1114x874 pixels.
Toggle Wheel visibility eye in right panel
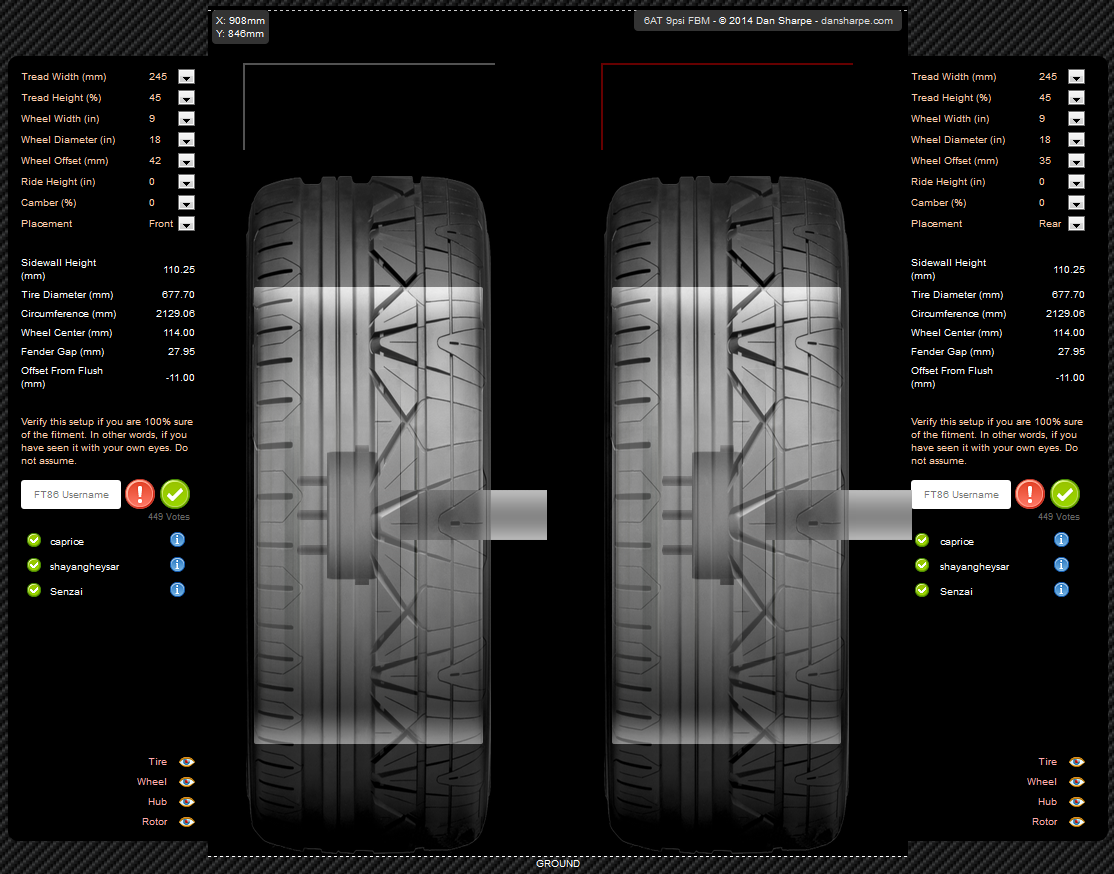pos(1076,782)
